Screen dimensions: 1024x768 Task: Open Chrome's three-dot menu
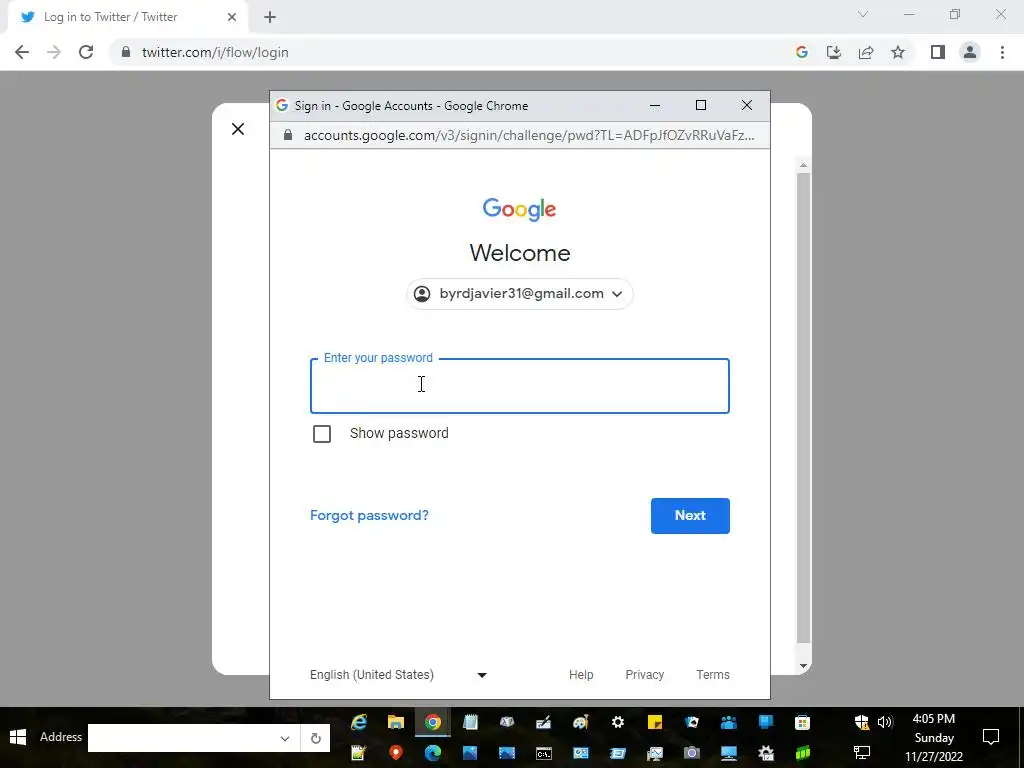1002,52
